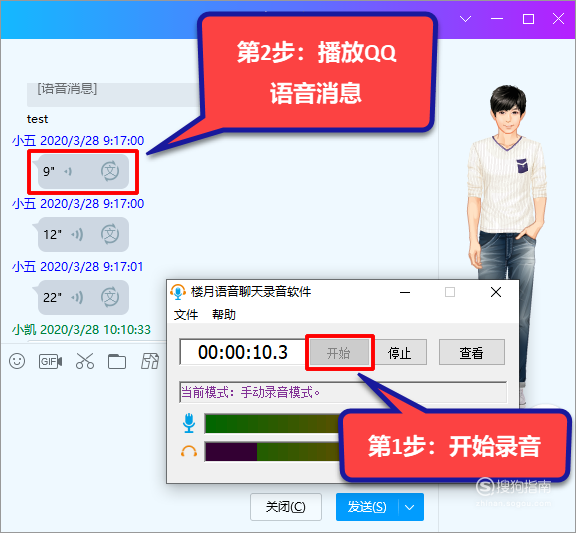The image size is (576, 533).
Task: Play the 22" voice message
Action: (83, 298)
